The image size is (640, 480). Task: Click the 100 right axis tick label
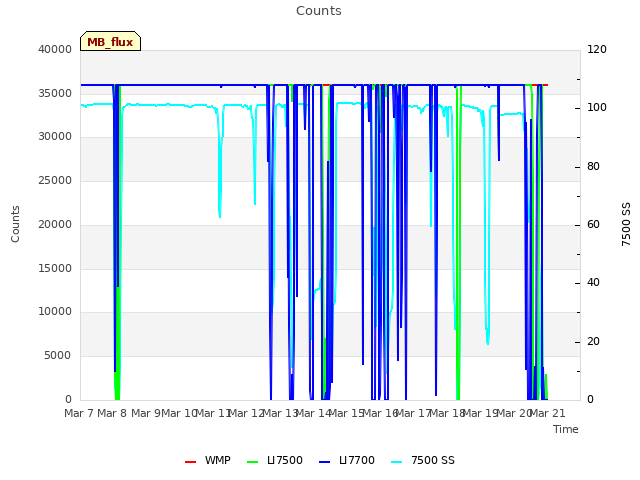(597, 108)
